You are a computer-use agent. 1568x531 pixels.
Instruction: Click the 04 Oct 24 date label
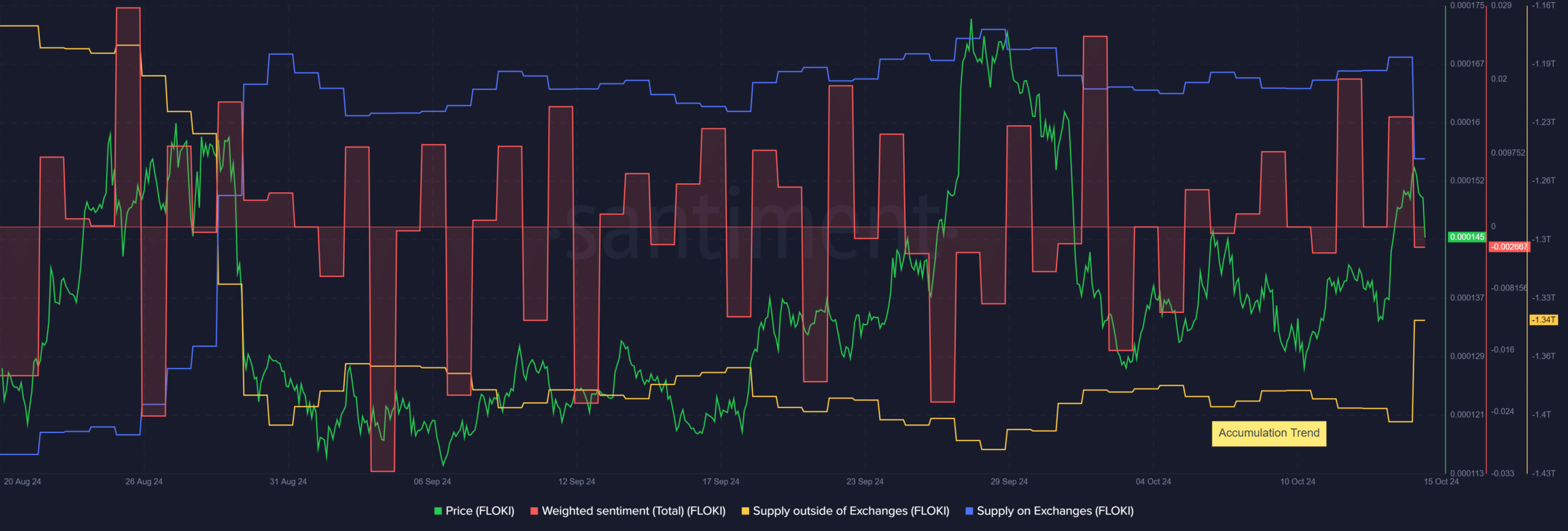click(x=1153, y=481)
